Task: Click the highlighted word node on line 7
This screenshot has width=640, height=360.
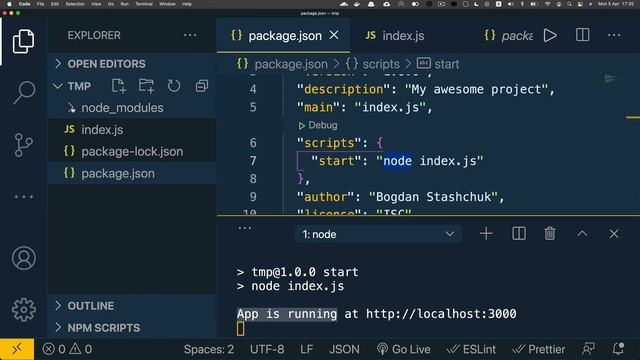Action: pos(398,161)
